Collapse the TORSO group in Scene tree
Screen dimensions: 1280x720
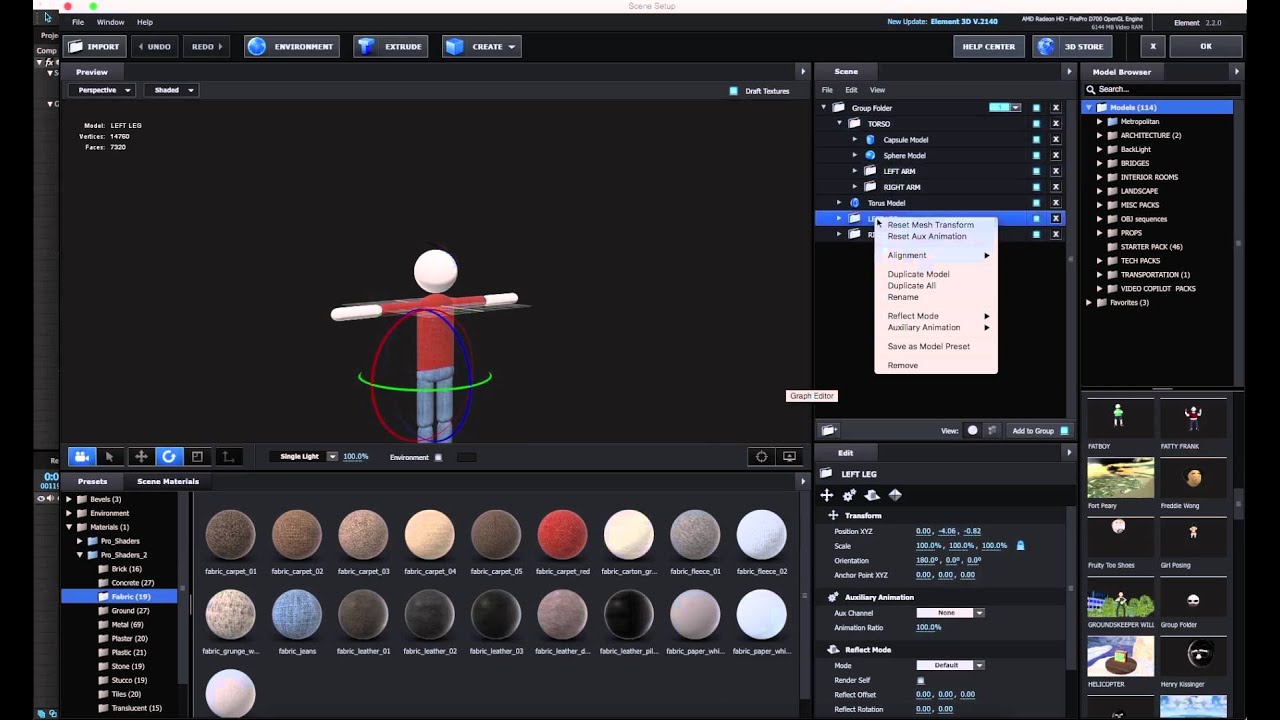pyautogui.click(x=840, y=124)
